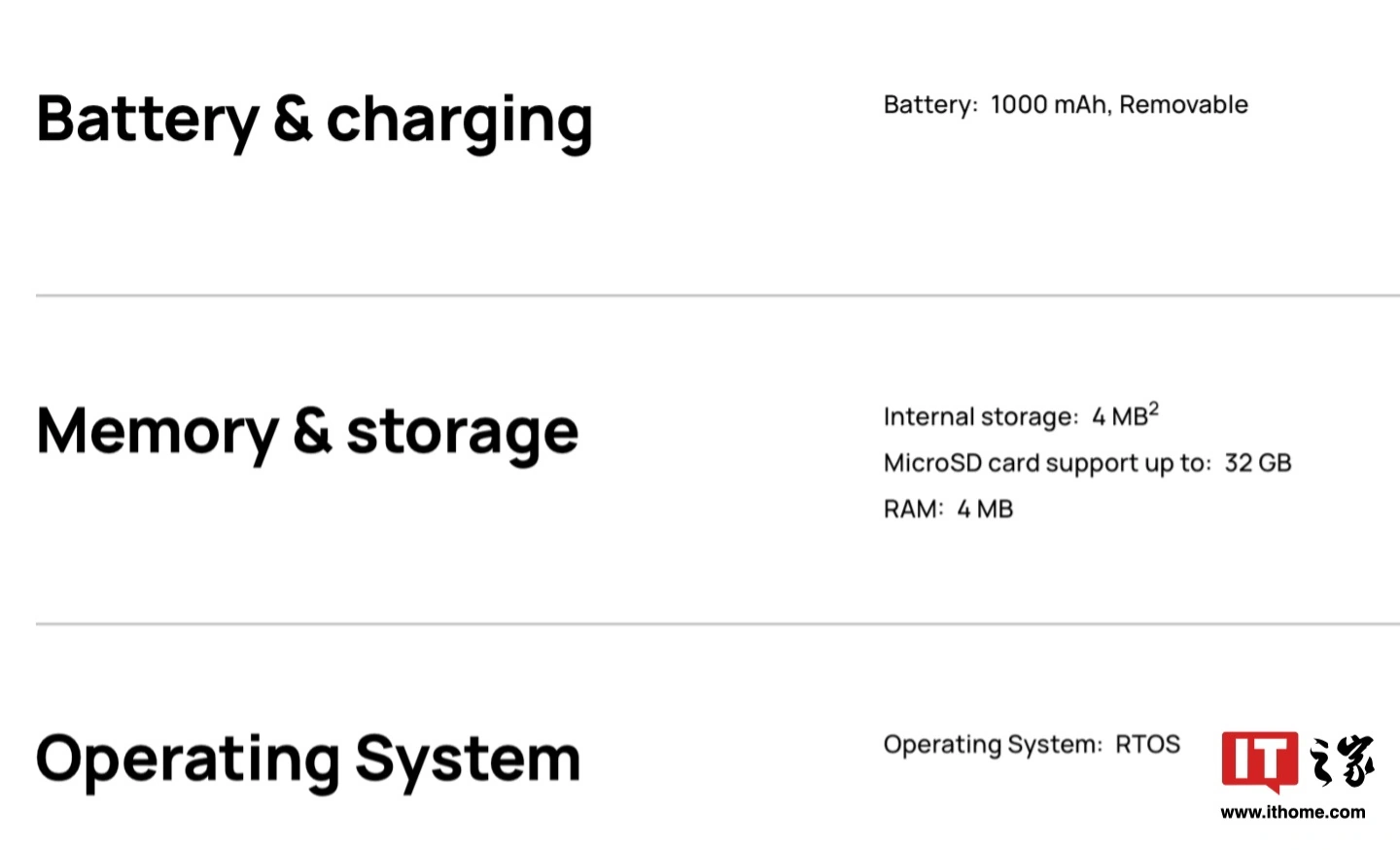Click the small 'Operating System:' spec label
The height and width of the screenshot is (850, 1400).
pos(993,745)
